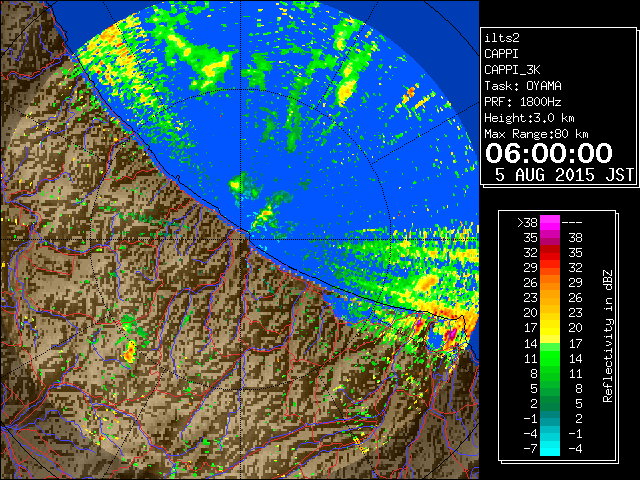Click the '5 AUG 2015 JST' date
640x480 pixels.
click(x=564, y=175)
